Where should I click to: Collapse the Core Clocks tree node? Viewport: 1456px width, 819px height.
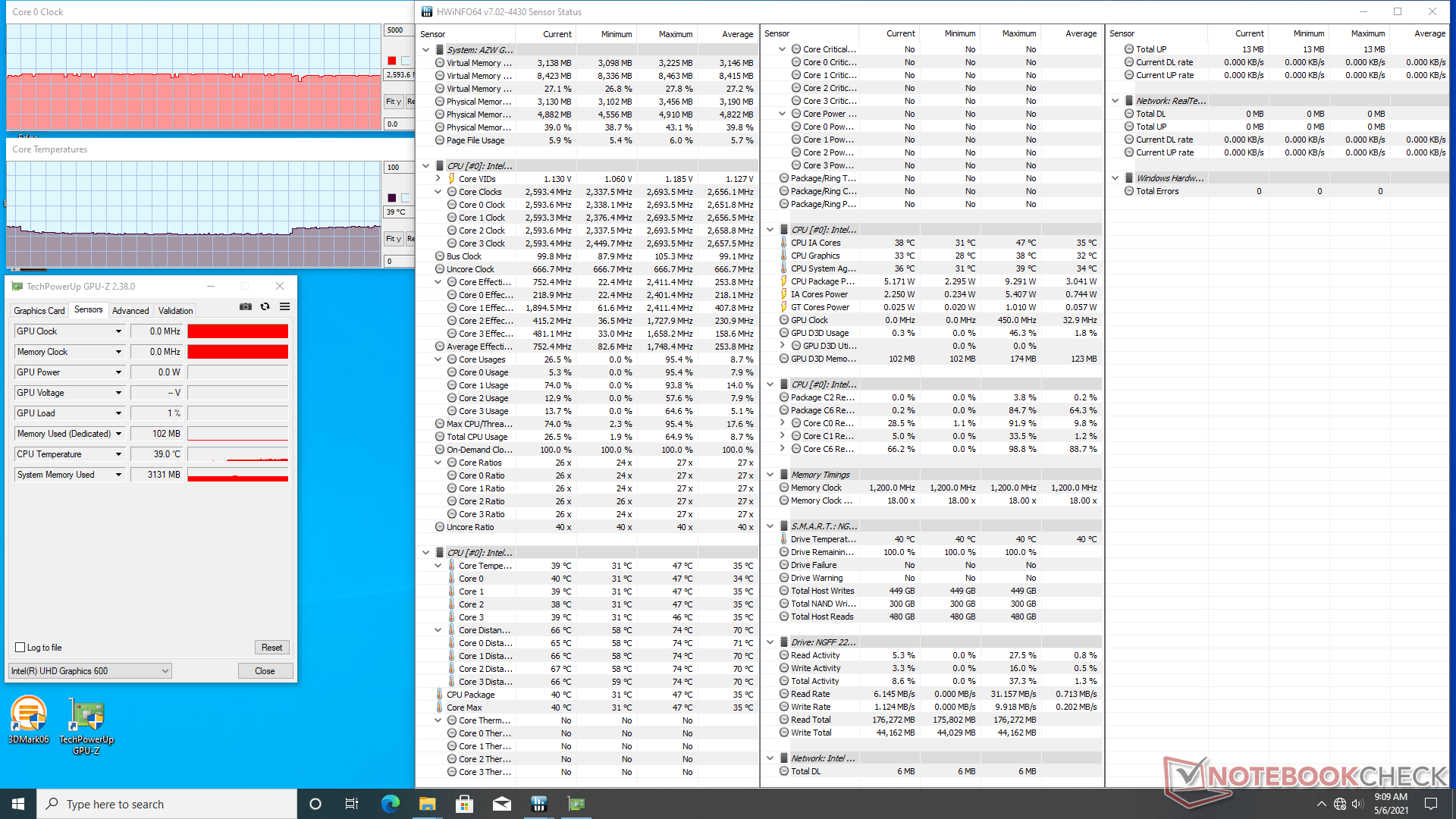438,192
